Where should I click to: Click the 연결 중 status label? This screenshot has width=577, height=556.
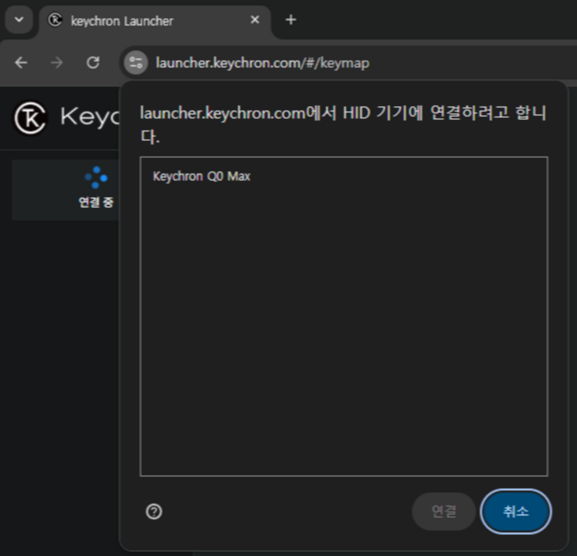(96, 202)
